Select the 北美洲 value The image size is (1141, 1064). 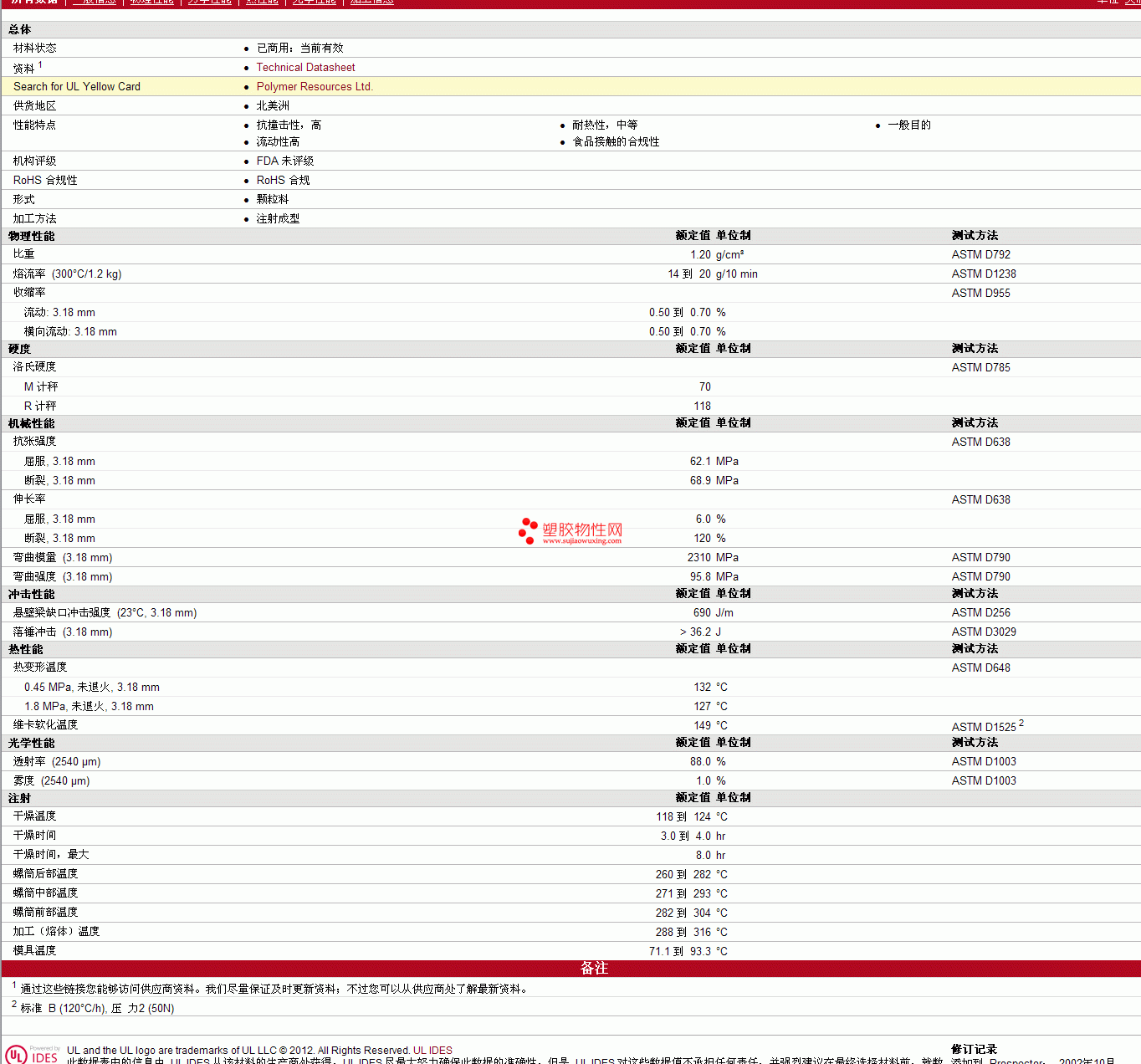(x=273, y=106)
